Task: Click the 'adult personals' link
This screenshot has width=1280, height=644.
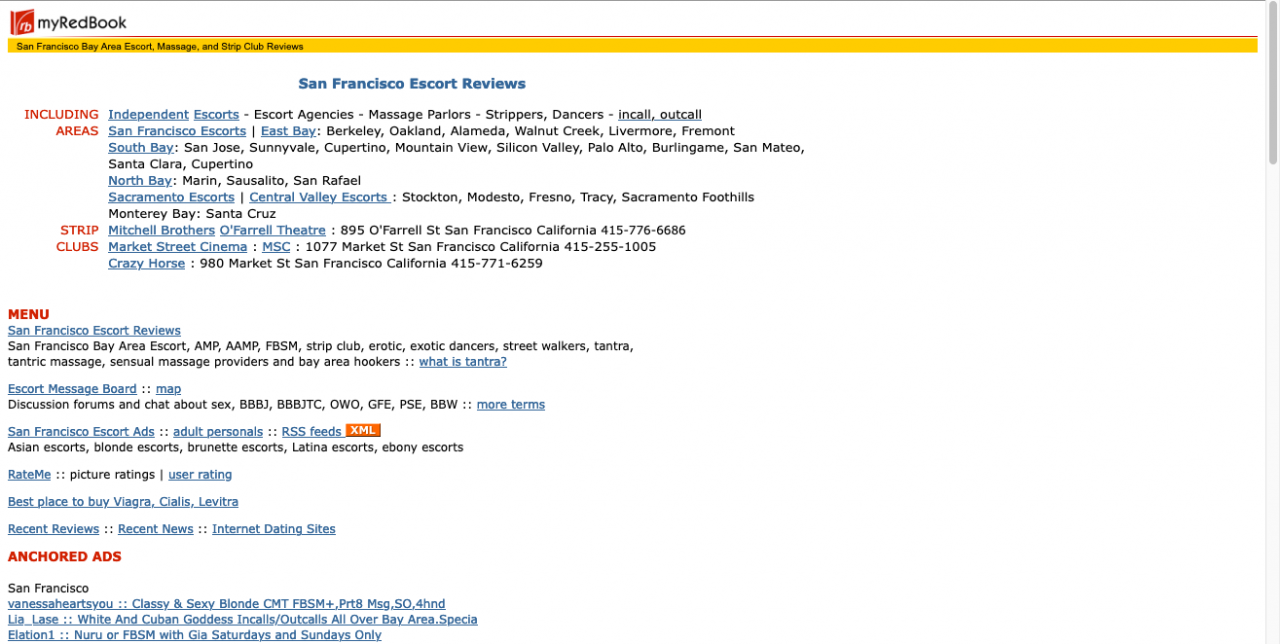Action: tap(218, 432)
